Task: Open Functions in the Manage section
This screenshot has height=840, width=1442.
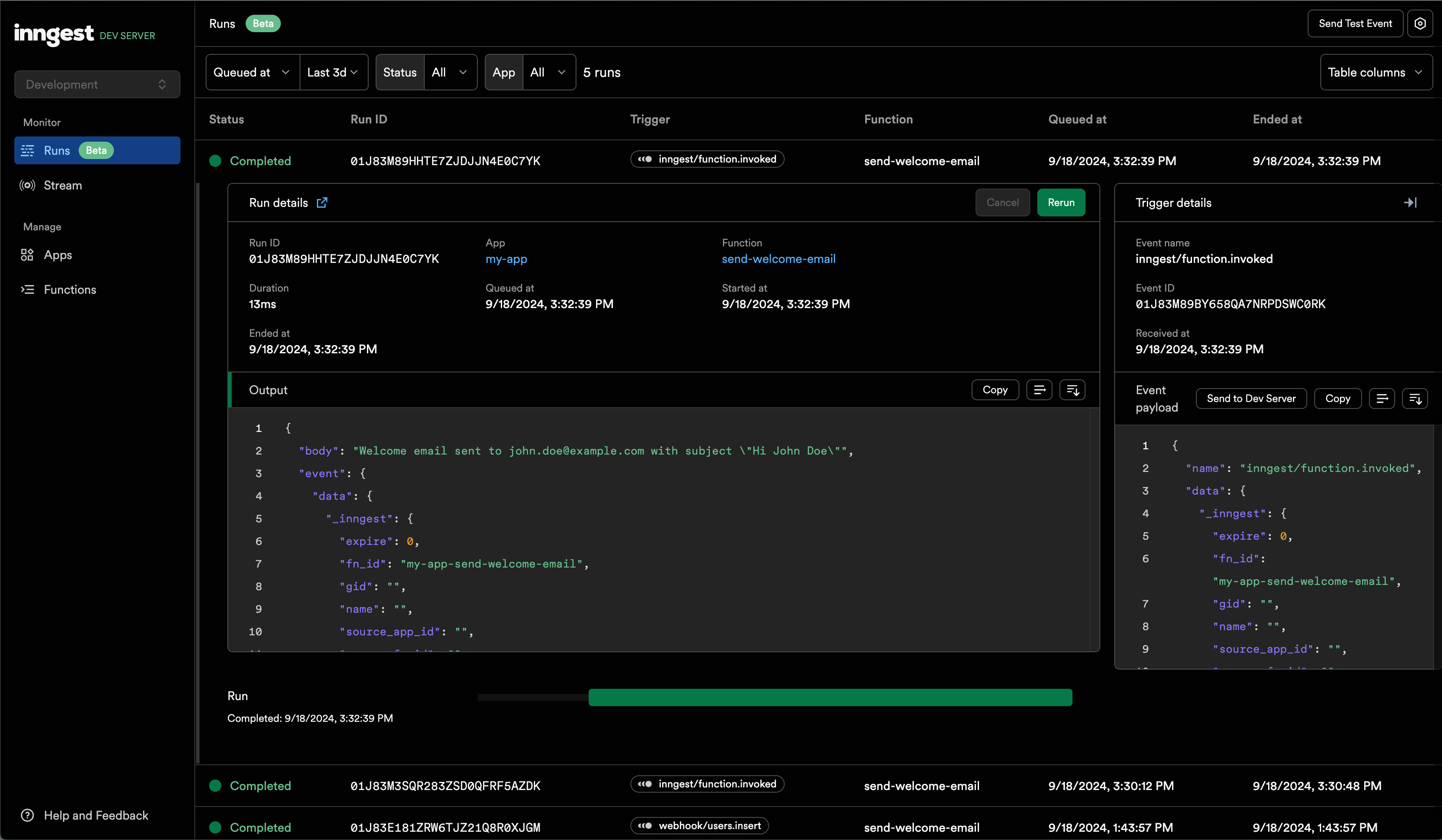Action: point(70,289)
